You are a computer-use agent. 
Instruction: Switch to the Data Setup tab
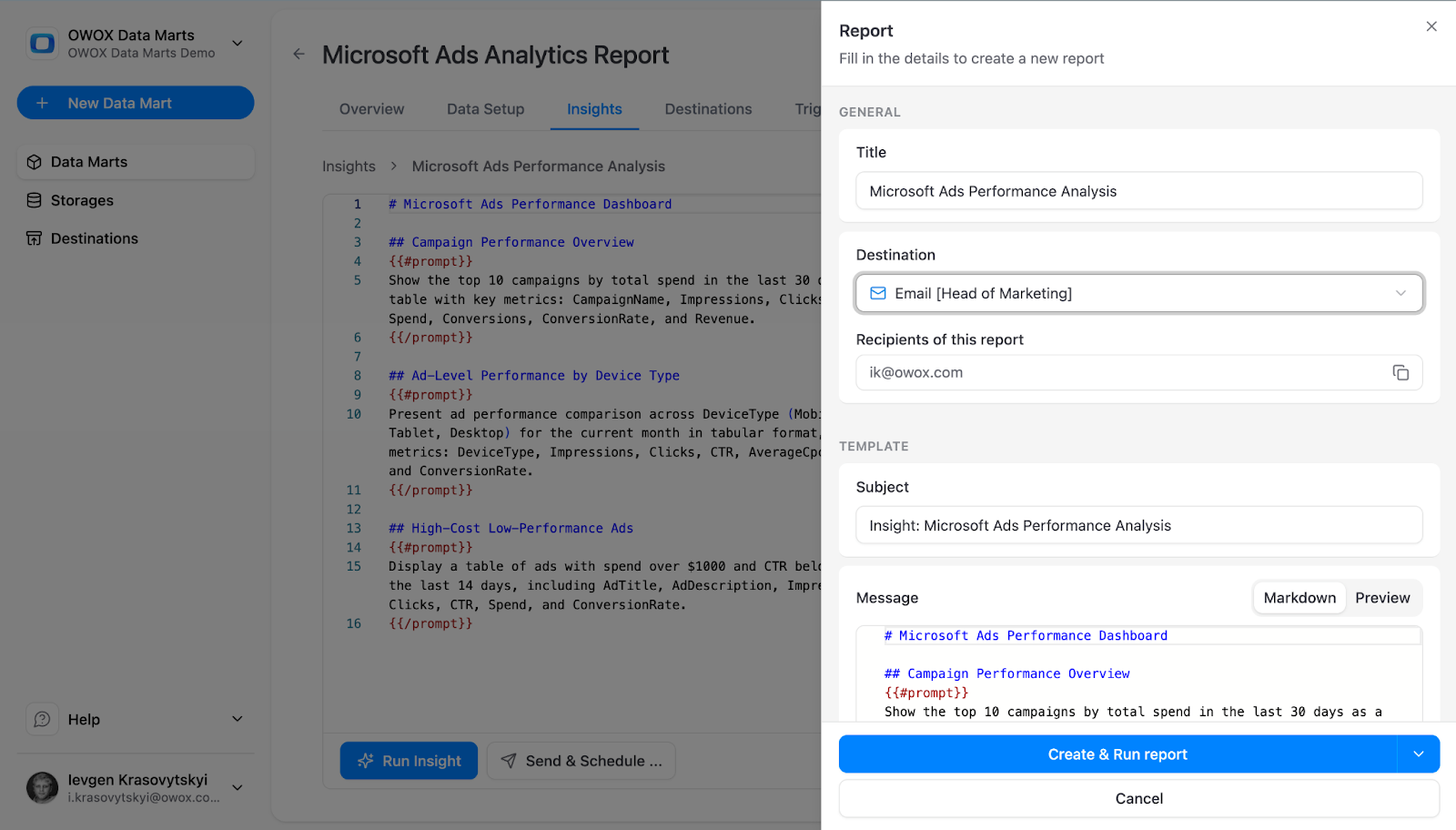point(485,108)
